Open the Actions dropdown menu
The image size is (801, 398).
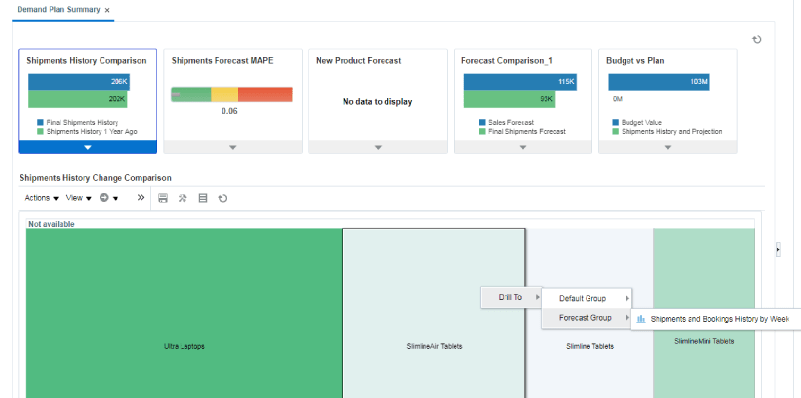click(x=41, y=198)
